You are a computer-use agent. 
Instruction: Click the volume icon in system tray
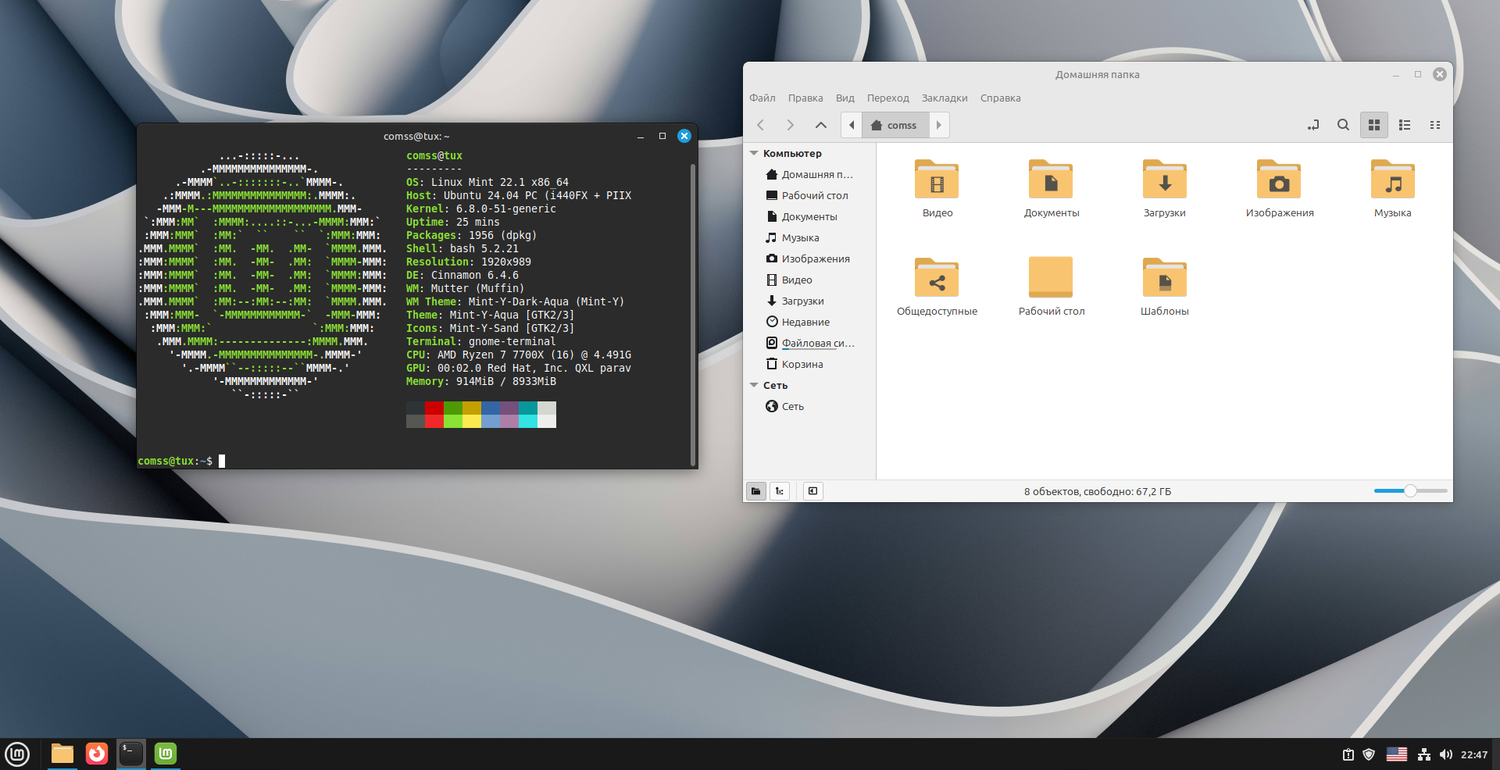tap(1446, 754)
